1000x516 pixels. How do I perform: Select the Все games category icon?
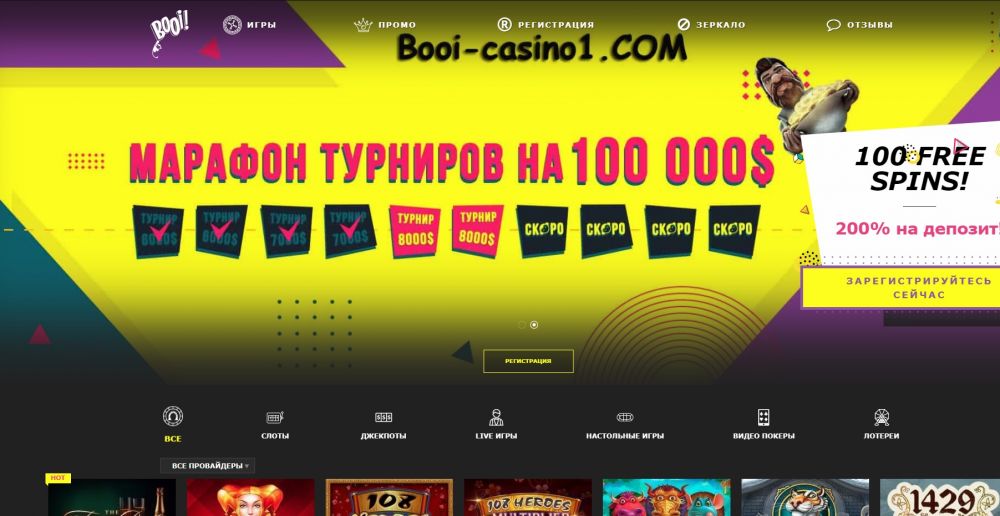[x=173, y=416]
